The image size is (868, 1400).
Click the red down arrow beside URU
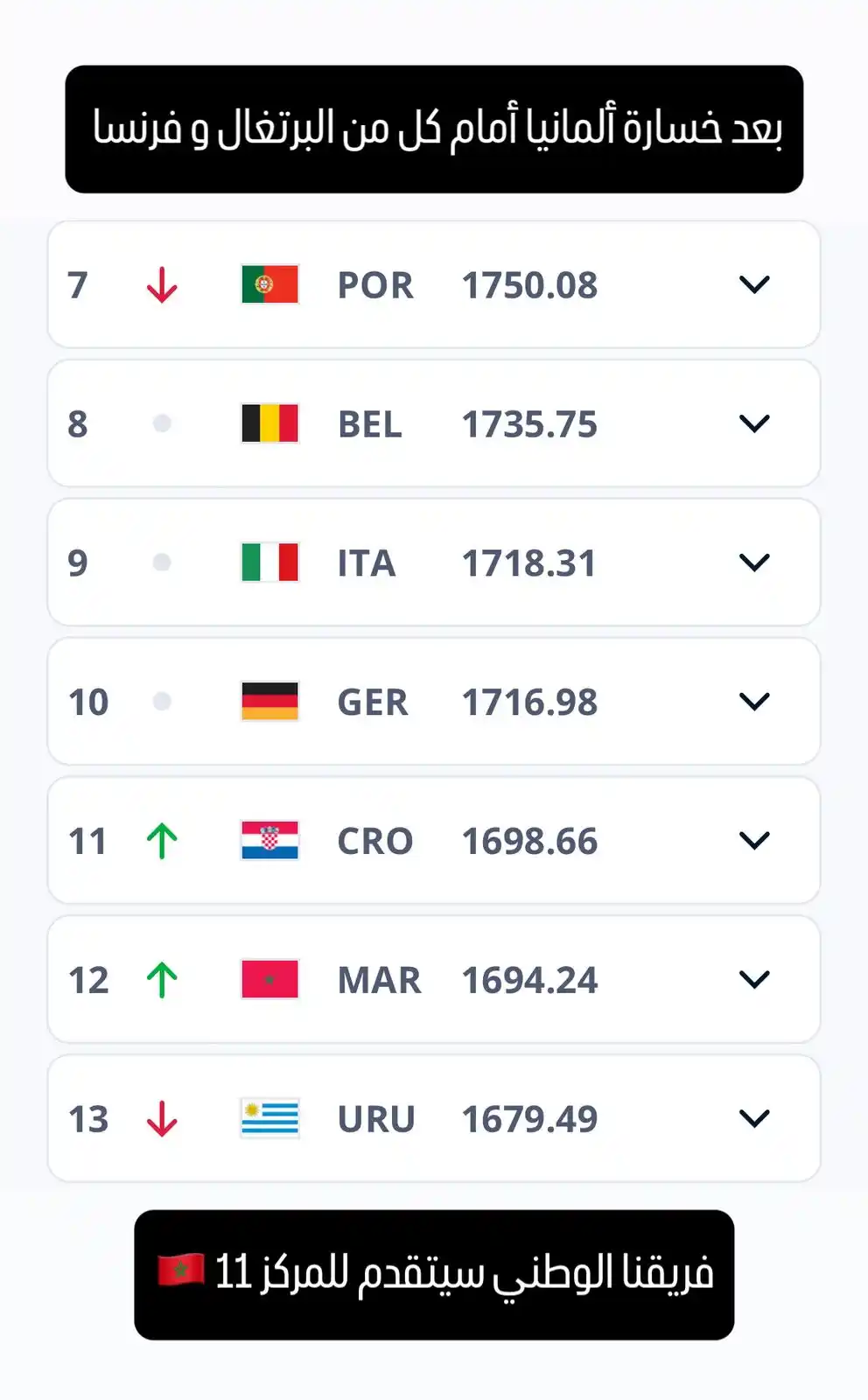pyautogui.click(x=162, y=1119)
